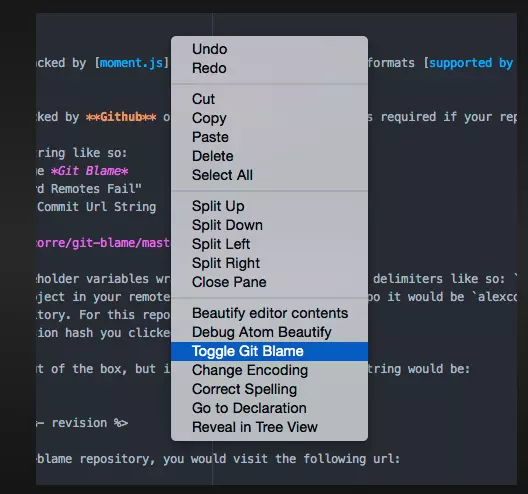The height and width of the screenshot is (494, 528).
Task: Click Delete in the context menu
Action: (x=269, y=156)
